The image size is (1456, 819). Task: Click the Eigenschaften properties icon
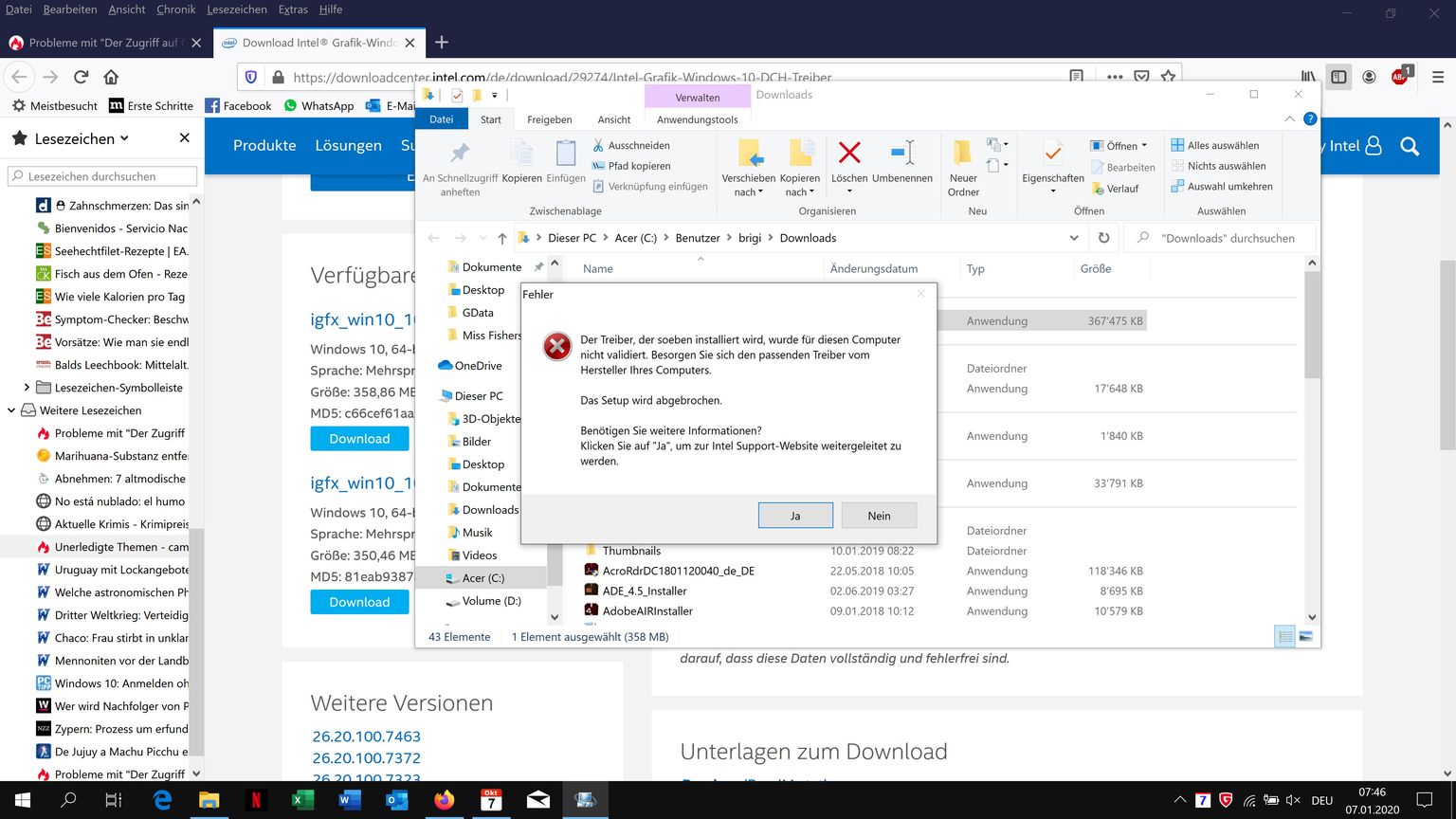pos(1052,155)
